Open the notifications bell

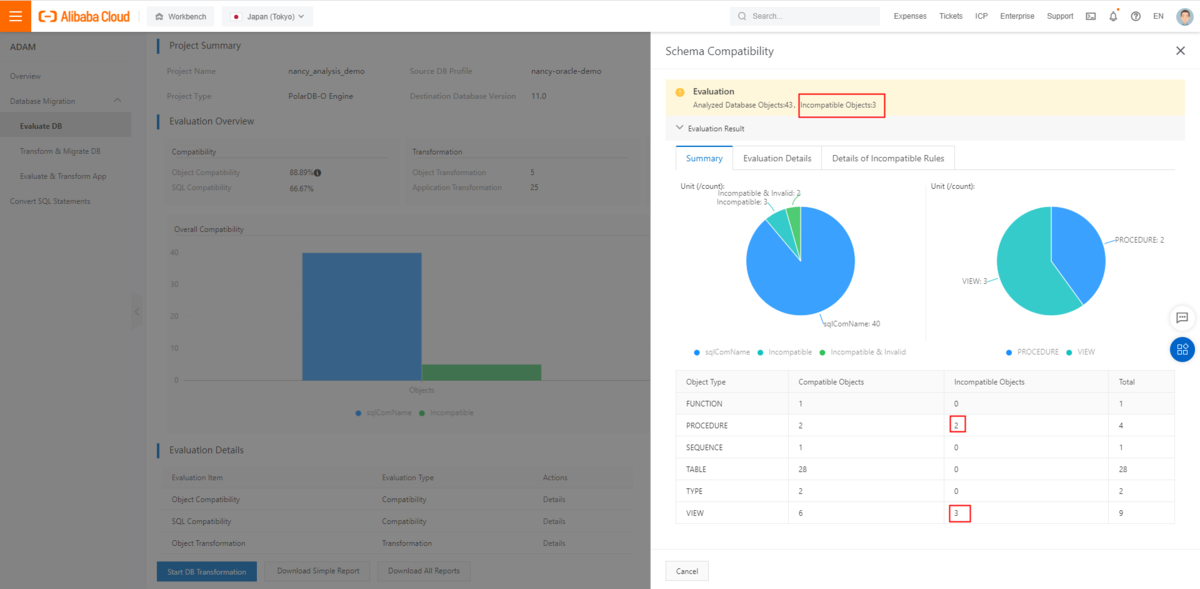tap(1113, 16)
